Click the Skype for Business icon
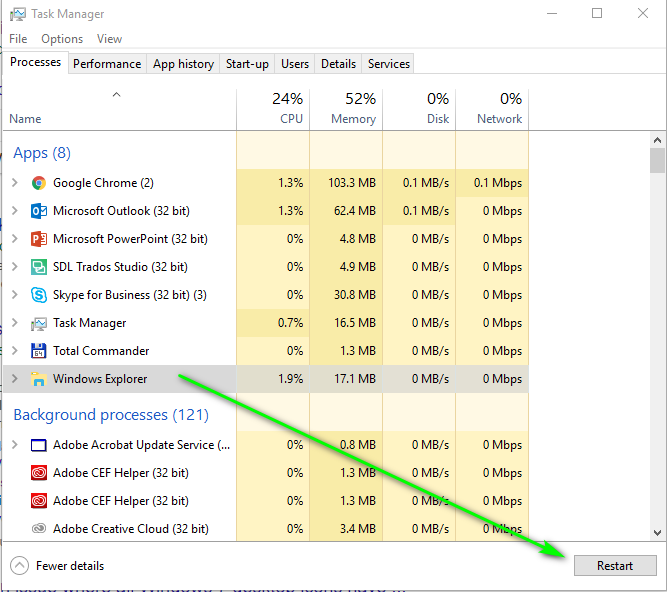The height and width of the screenshot is (592, 667). tap(39, 295)
